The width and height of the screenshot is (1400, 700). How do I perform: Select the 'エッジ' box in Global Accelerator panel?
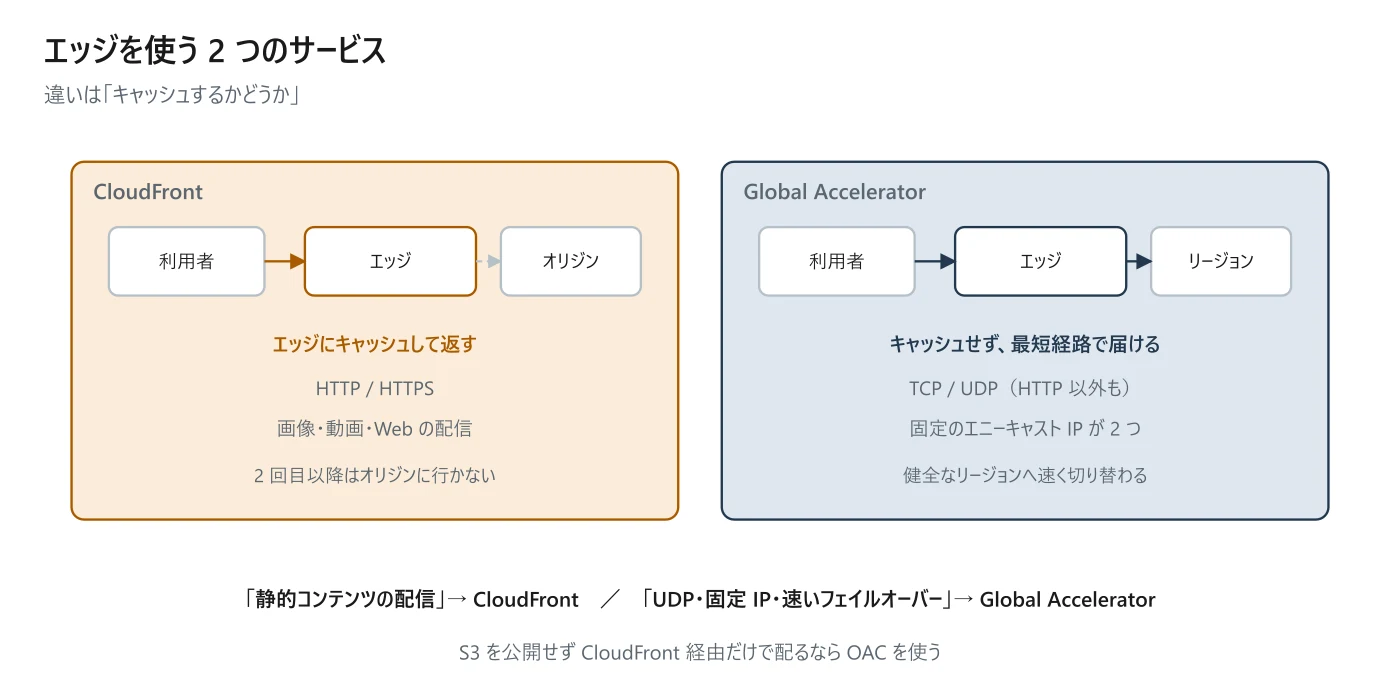click(x=1040, y=261)
